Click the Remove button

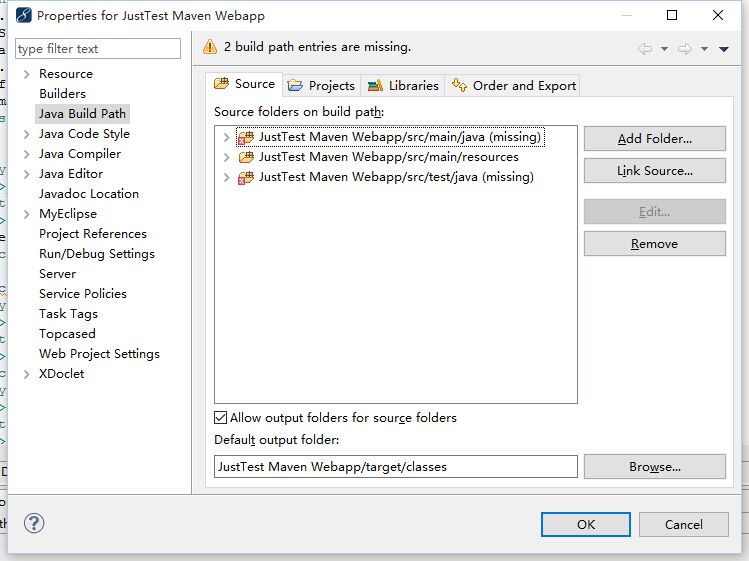(x=654, y=244)
